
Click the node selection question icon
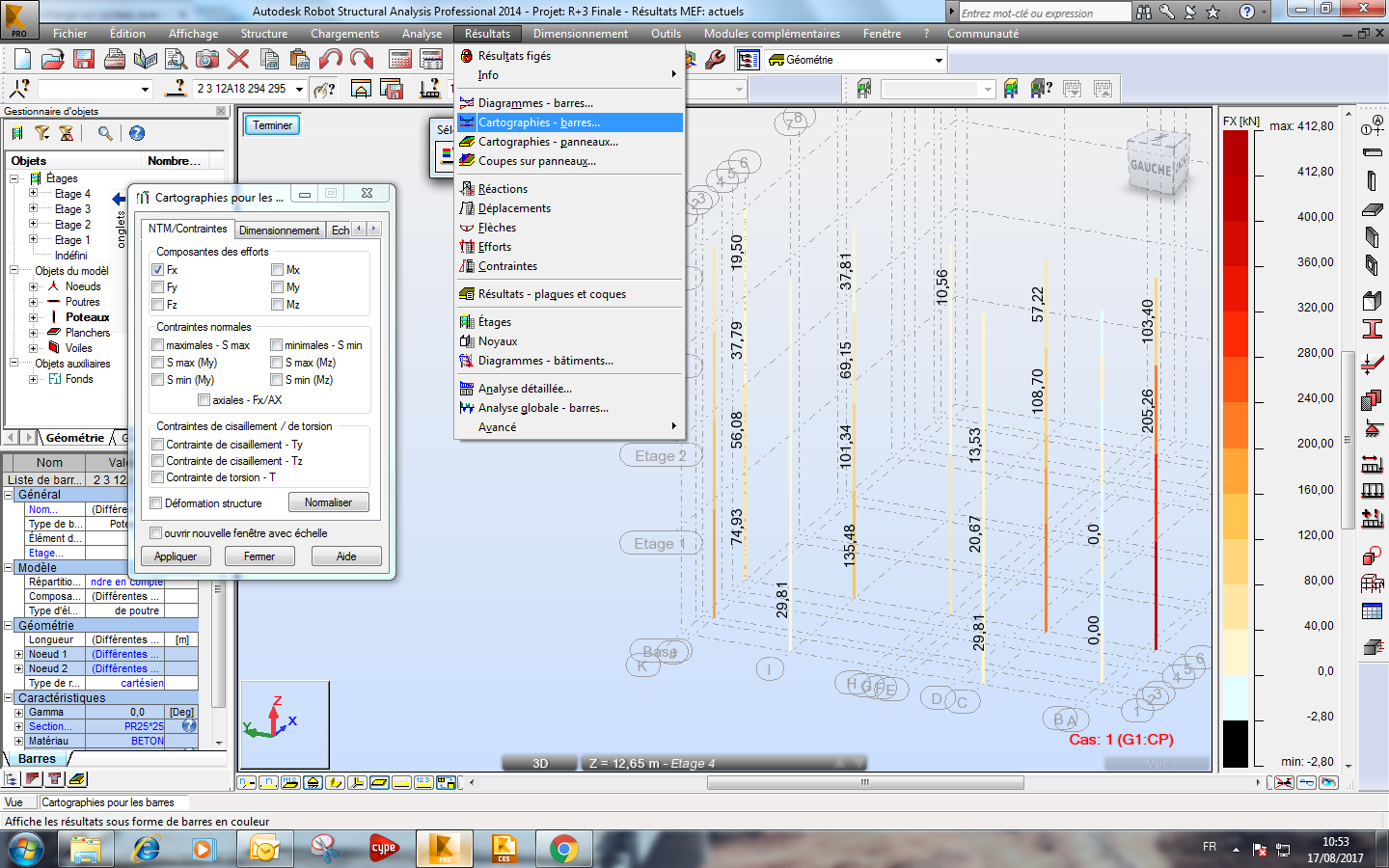point(20,89)
